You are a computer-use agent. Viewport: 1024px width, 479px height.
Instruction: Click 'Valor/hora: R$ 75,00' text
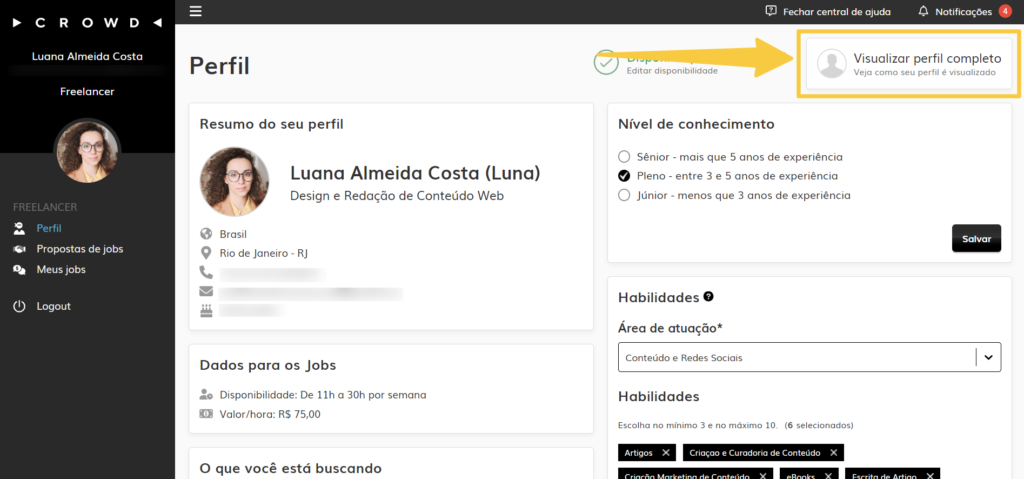(x=270, y=414)
